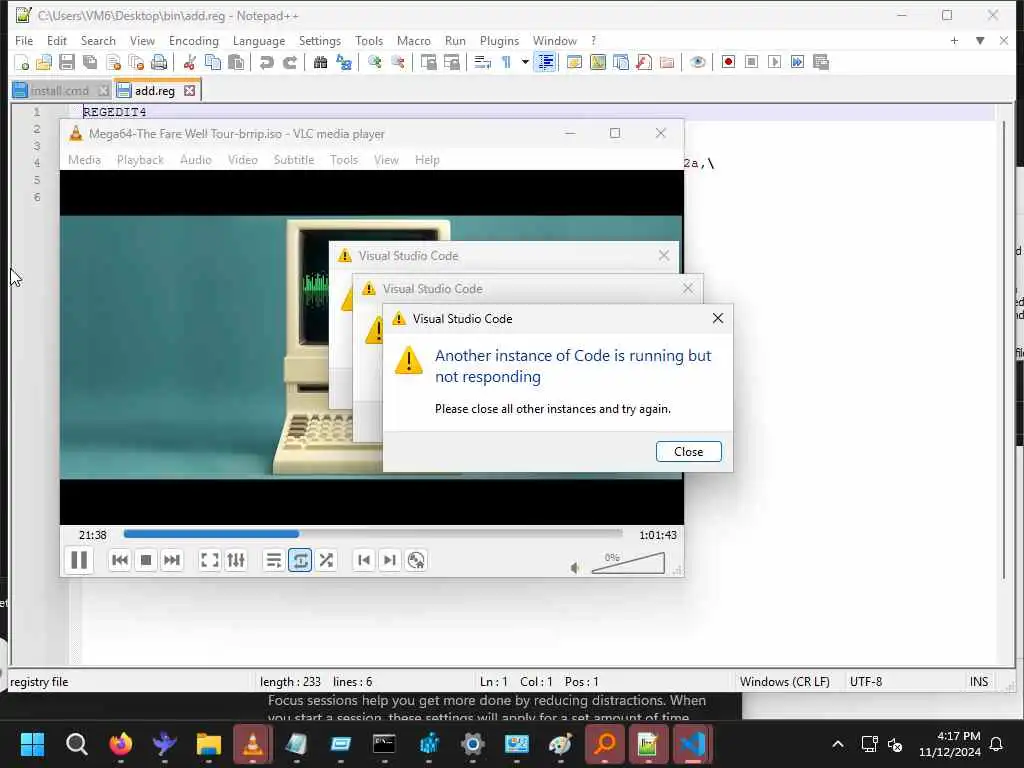Open the Encoding menu in Notepad++
Image resolution: width=1024 pixels, height=768 pixels.
coord(194,40)
